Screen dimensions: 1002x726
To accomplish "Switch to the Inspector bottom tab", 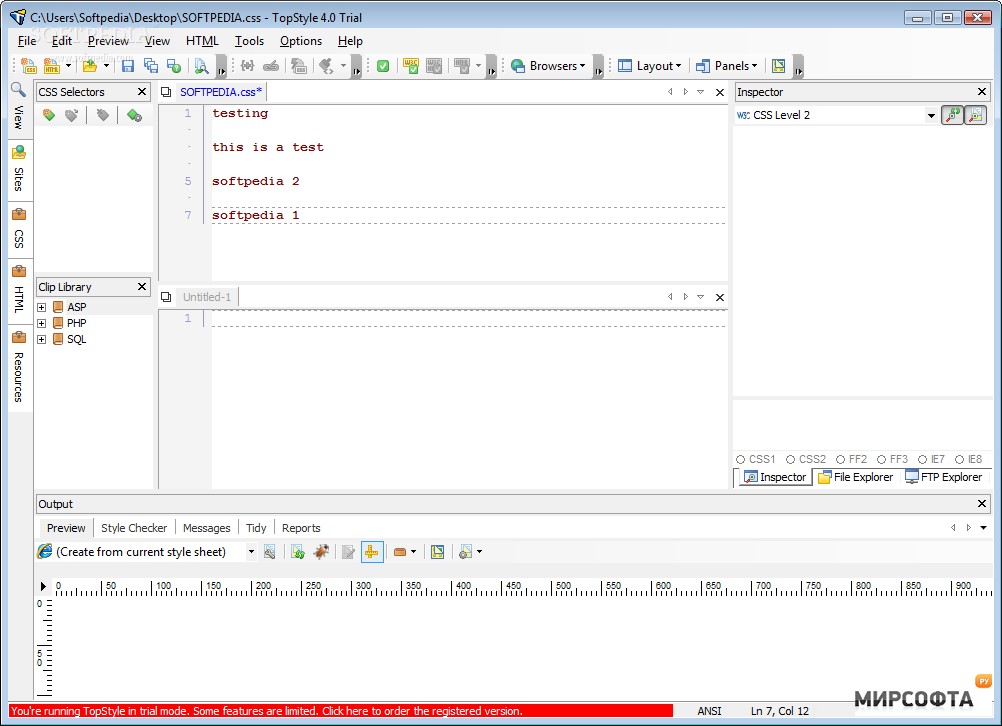I will (x=776, y=477).
